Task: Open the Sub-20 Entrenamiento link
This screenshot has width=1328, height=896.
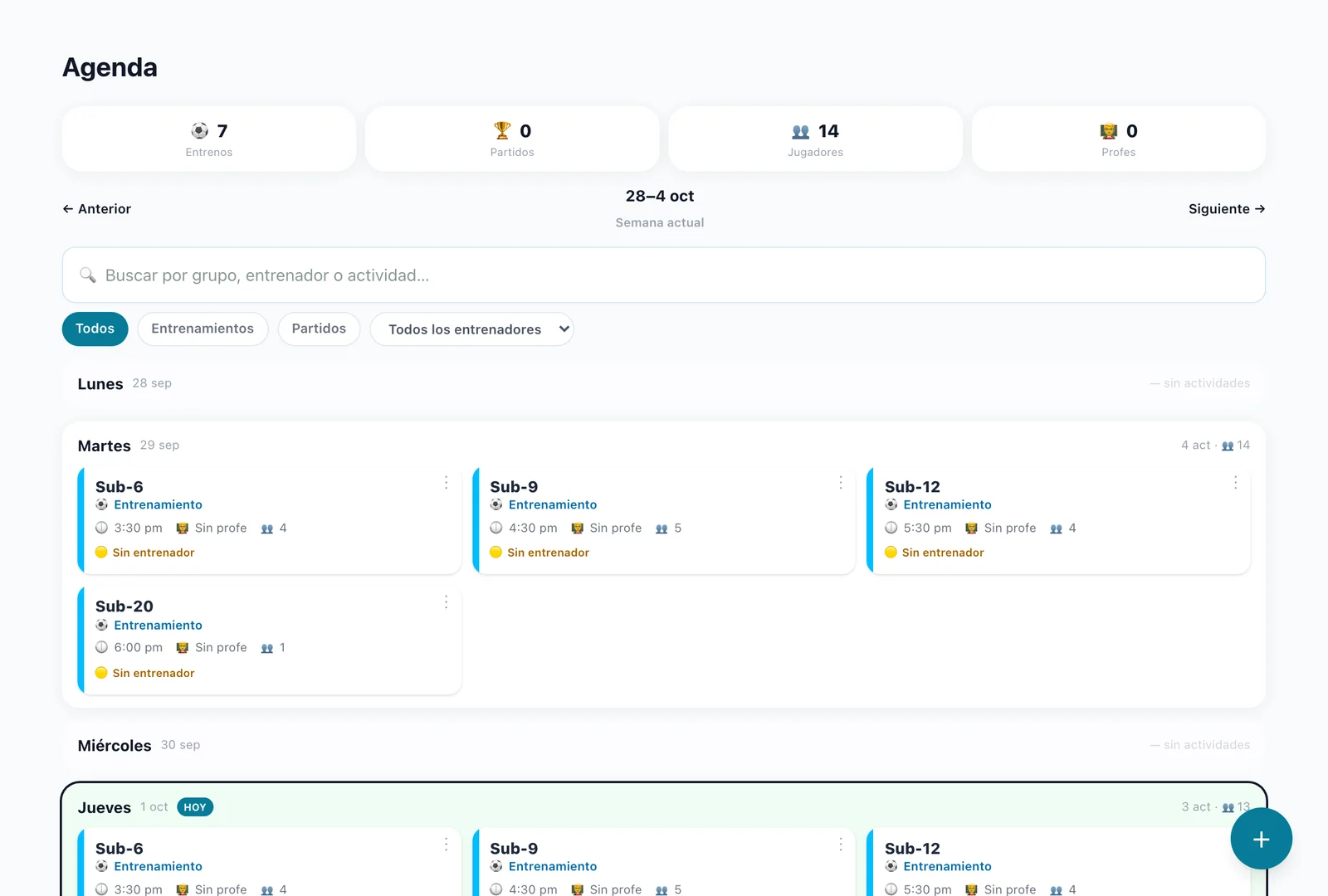Action: 158,625
